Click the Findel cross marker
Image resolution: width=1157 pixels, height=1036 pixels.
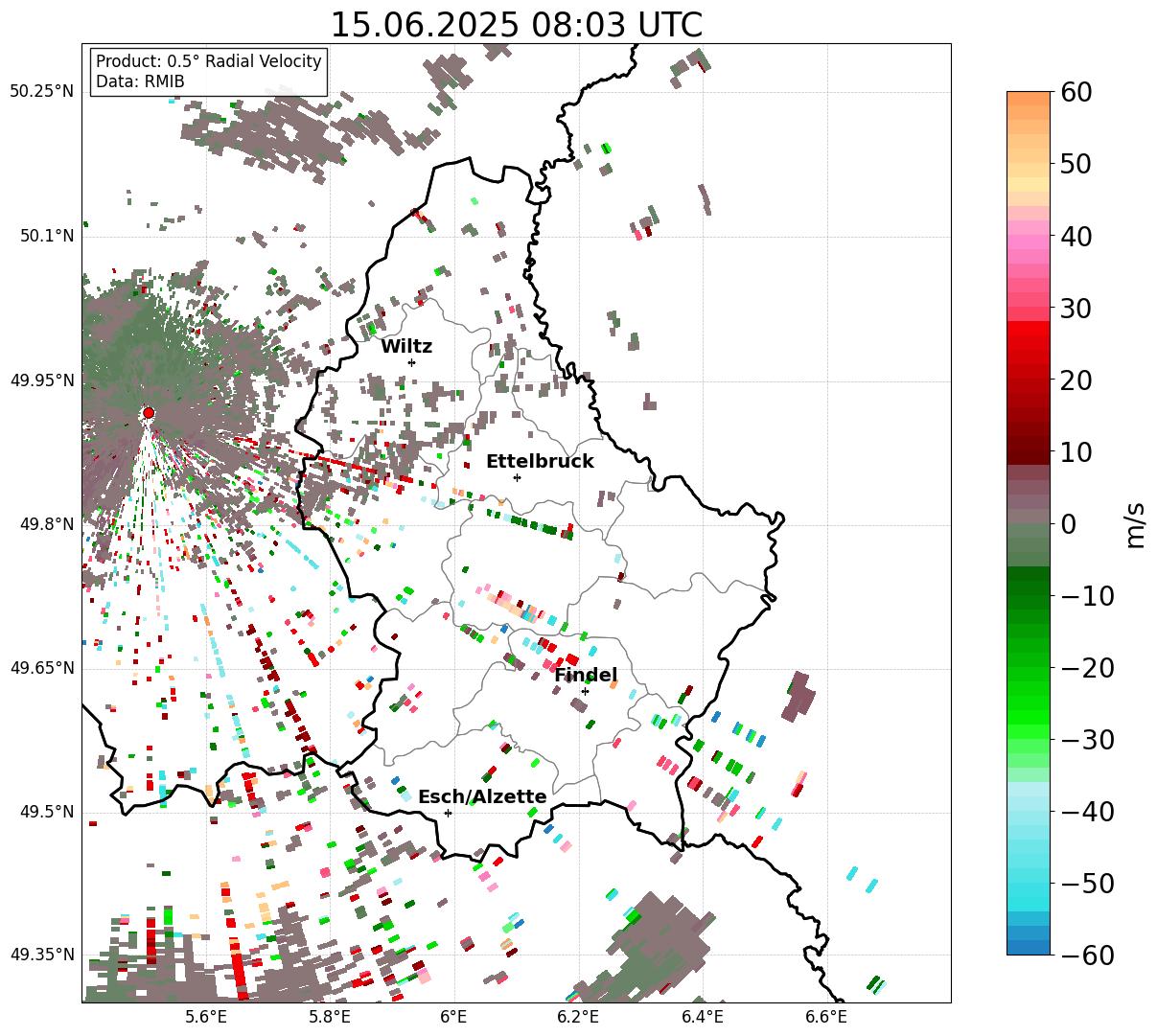585,691
